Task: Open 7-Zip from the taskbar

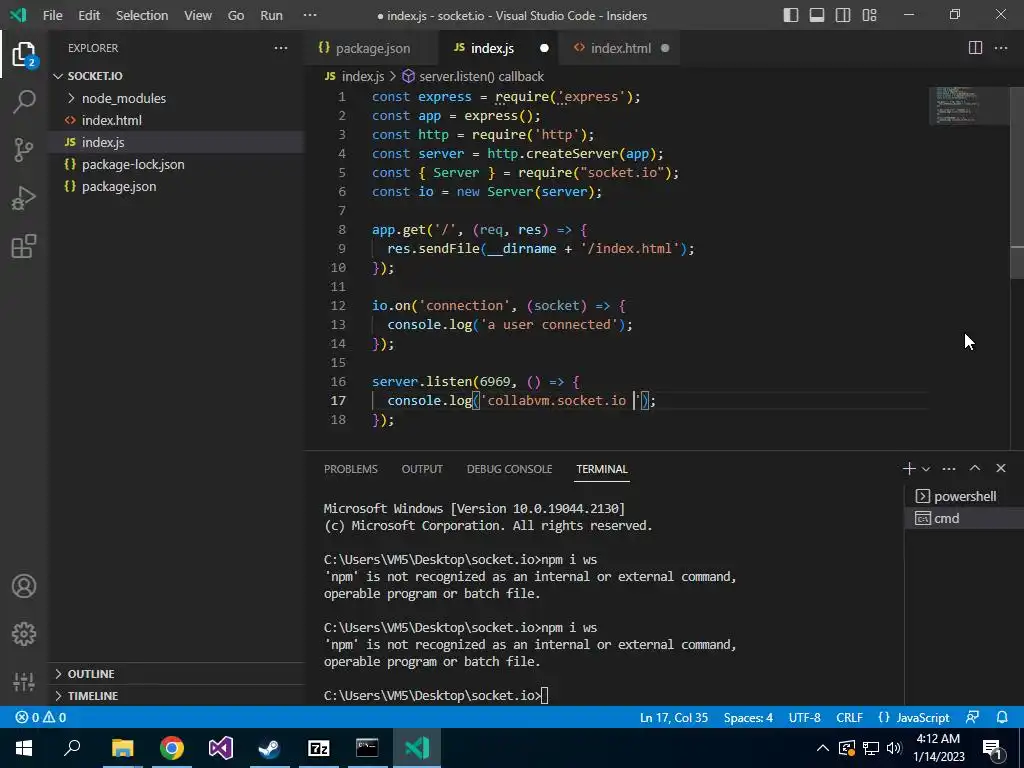Action: coord(318,748)
